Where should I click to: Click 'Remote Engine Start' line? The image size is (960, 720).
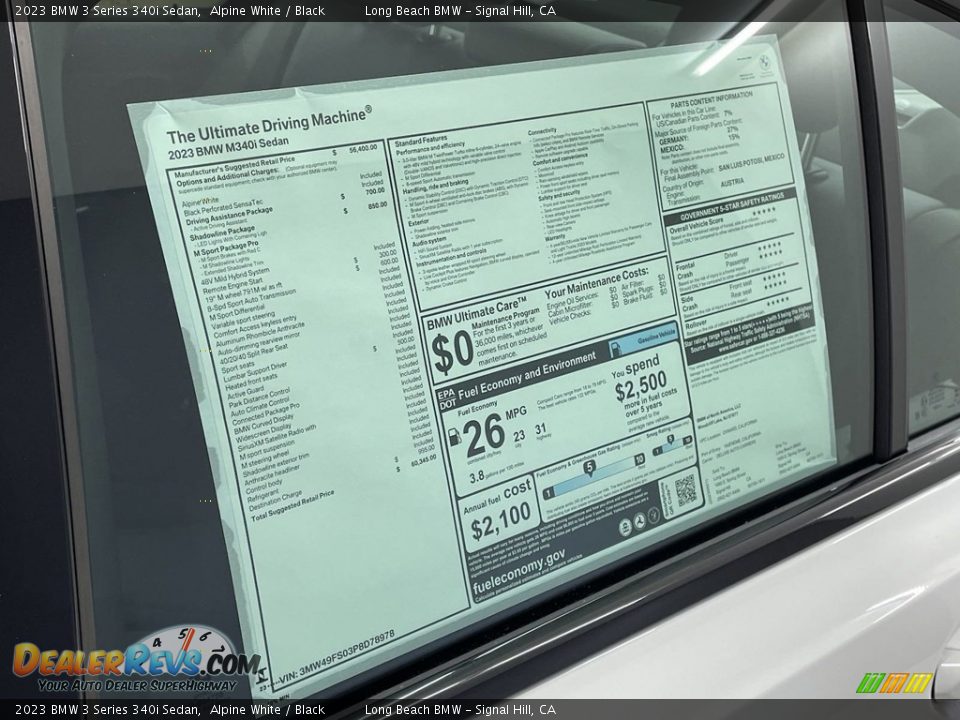[x=233, y=285]
